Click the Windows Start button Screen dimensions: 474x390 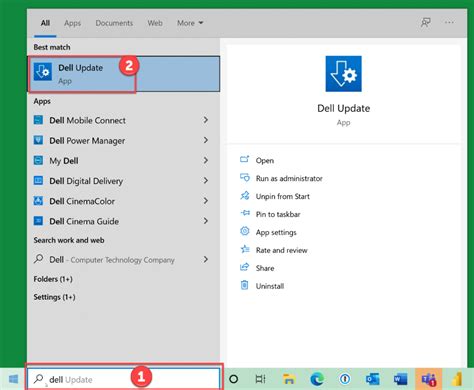(13, 379)
